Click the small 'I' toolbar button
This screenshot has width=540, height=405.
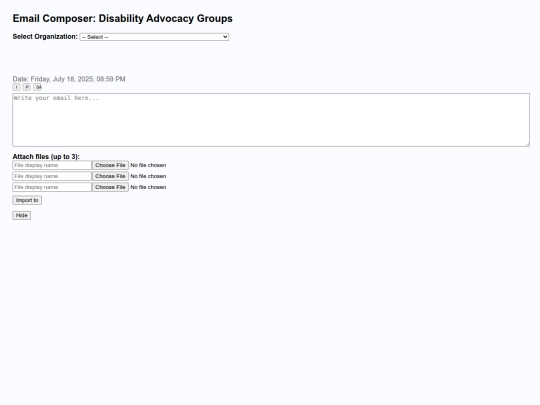17,87
